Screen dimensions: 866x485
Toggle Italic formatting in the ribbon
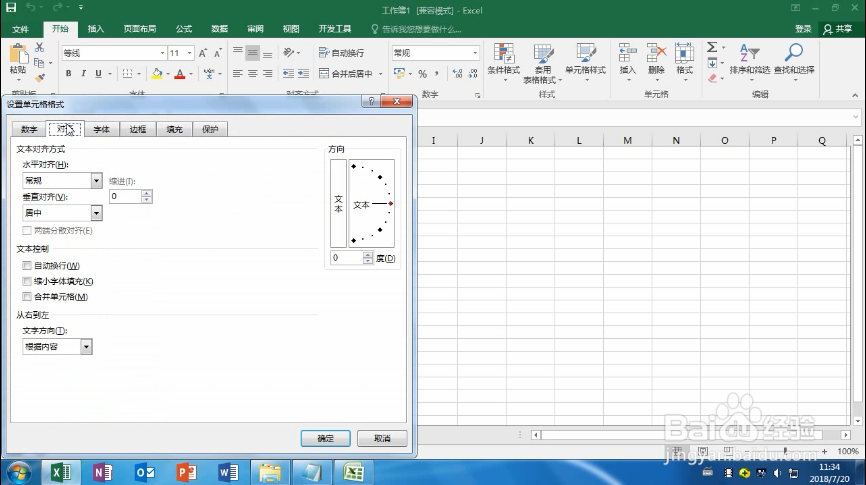[83, 73]
